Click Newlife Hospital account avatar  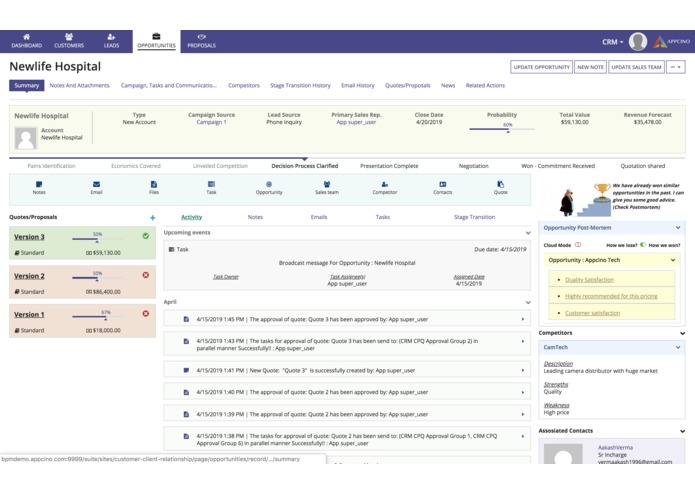point(26,138)
